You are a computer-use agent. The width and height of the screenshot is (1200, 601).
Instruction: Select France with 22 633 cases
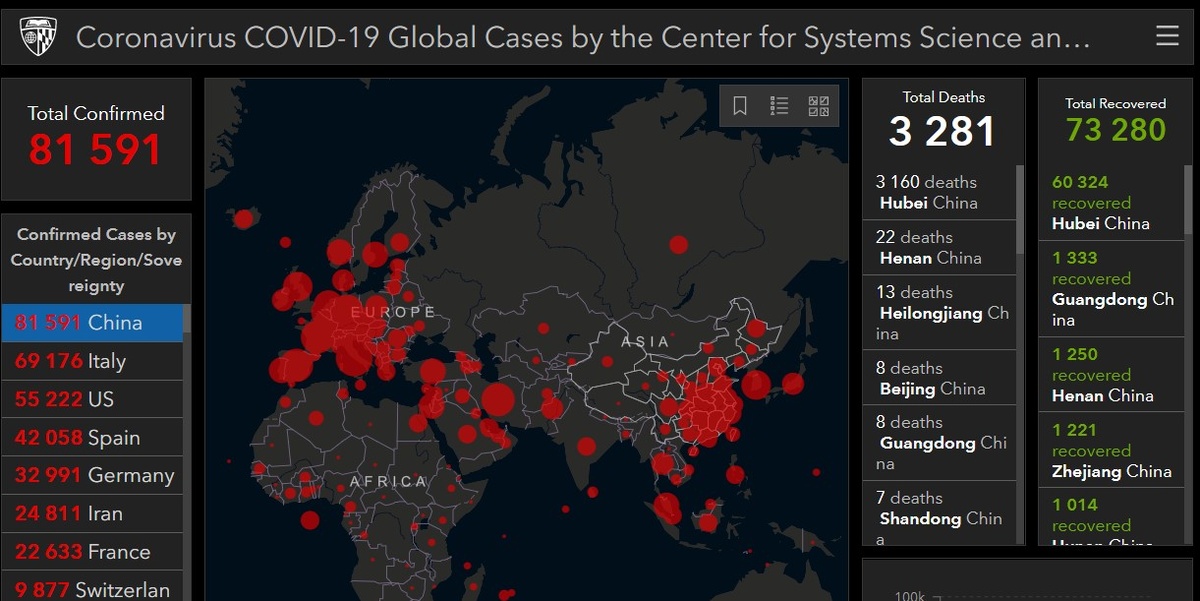click(92, 551)
